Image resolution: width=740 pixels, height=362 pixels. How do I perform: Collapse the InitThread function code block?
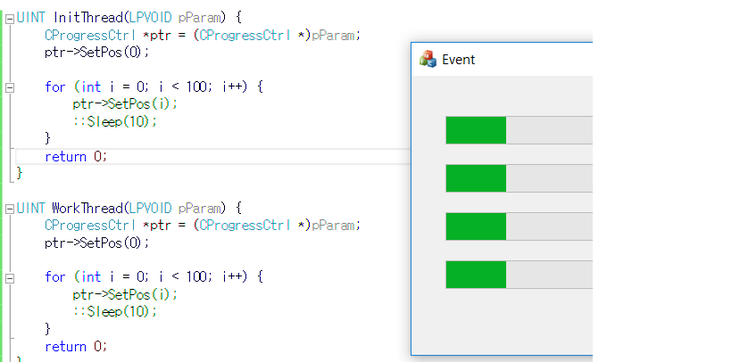tap(9, 19)
